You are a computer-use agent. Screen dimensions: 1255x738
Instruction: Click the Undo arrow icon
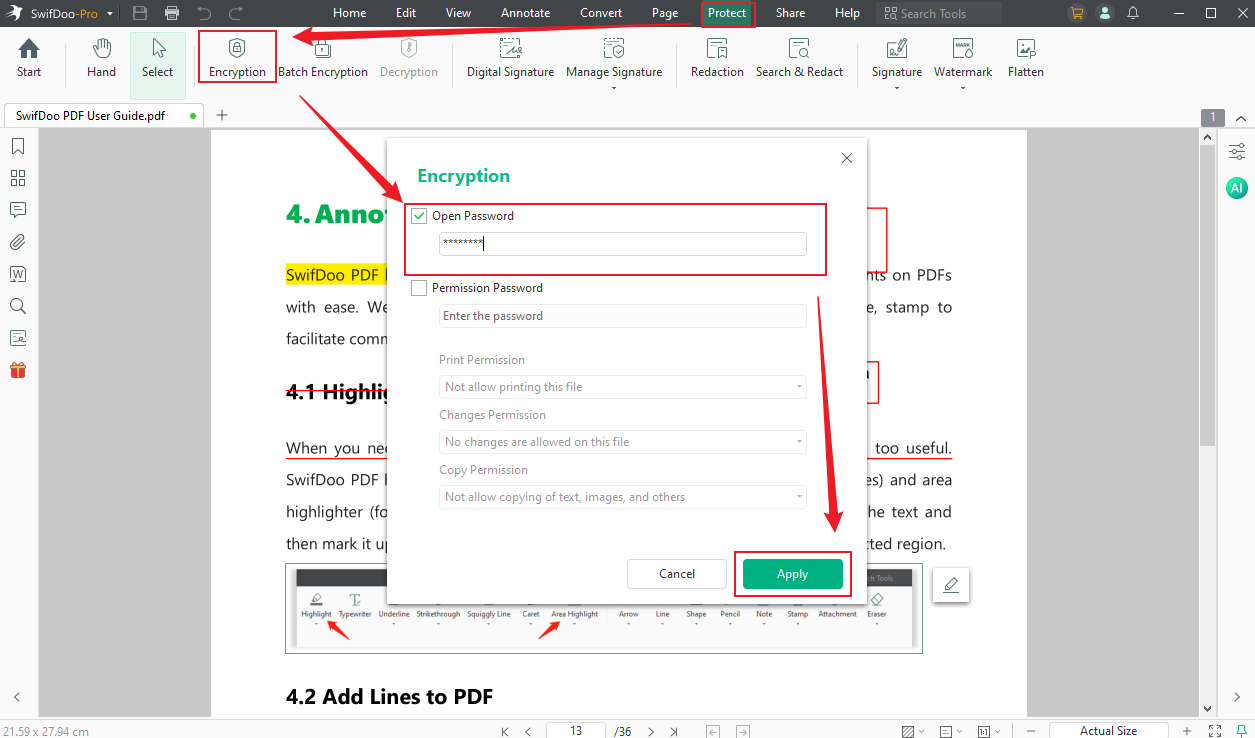pyautogui.click(x=204, y=13)
